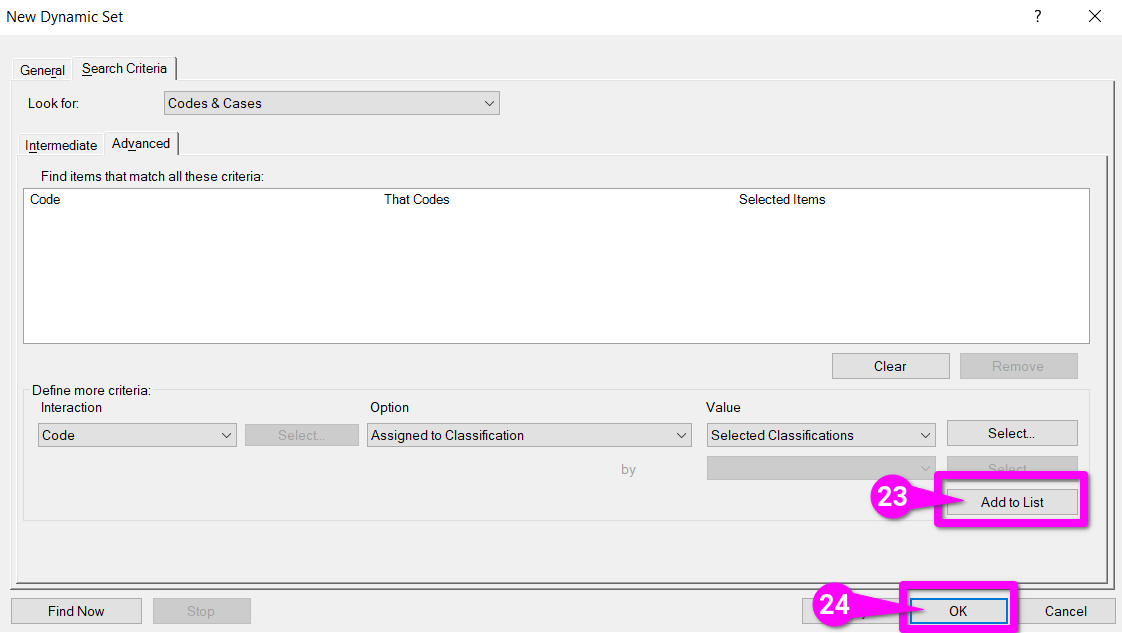Click the Help question mark icon
Viewport: 1122px width, 633px height.
pyautogui.click(x=1037, y=16)
